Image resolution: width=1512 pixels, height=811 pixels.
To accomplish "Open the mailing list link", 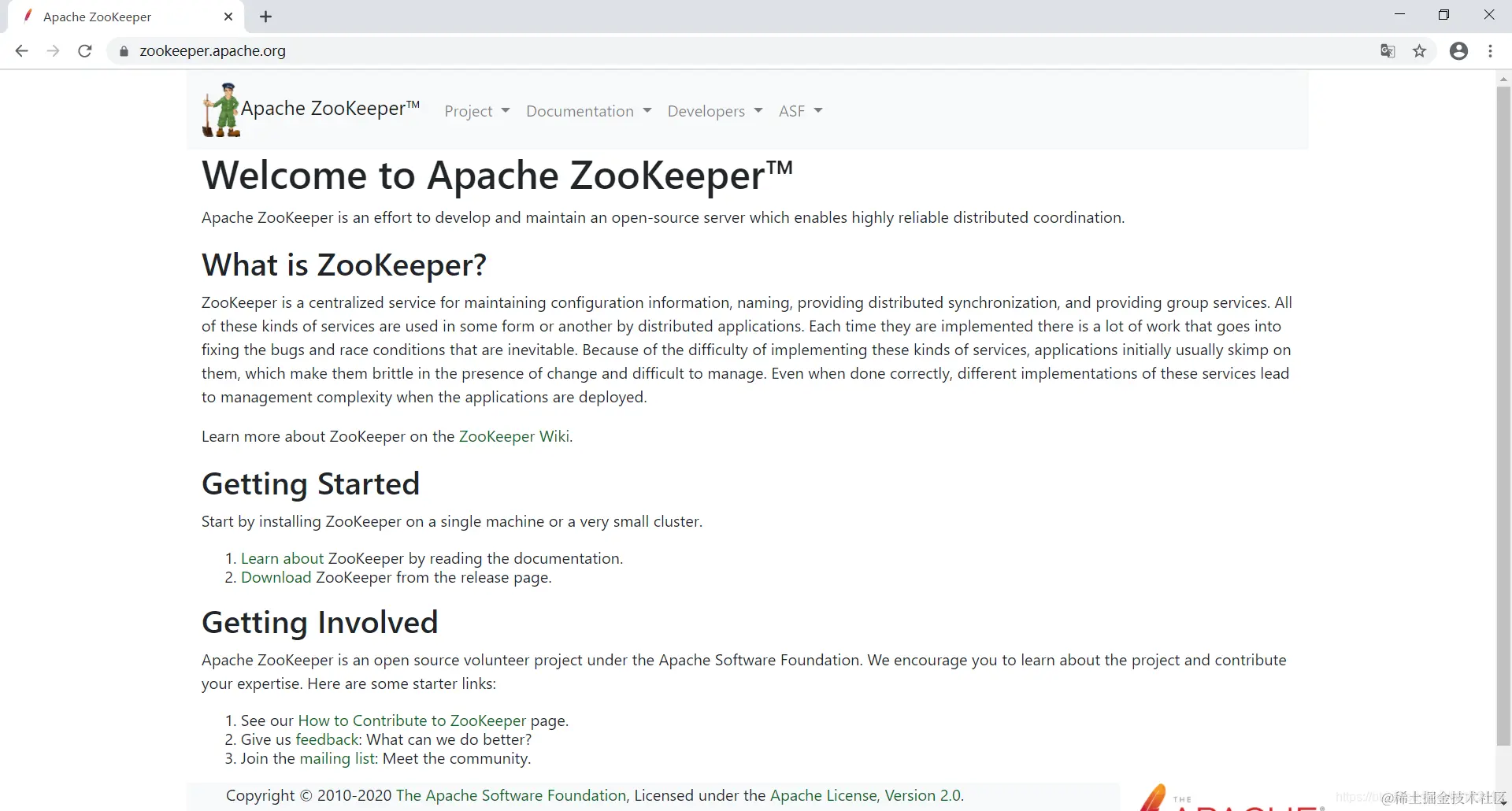I will pyautogui.click(x=338, y=758).
